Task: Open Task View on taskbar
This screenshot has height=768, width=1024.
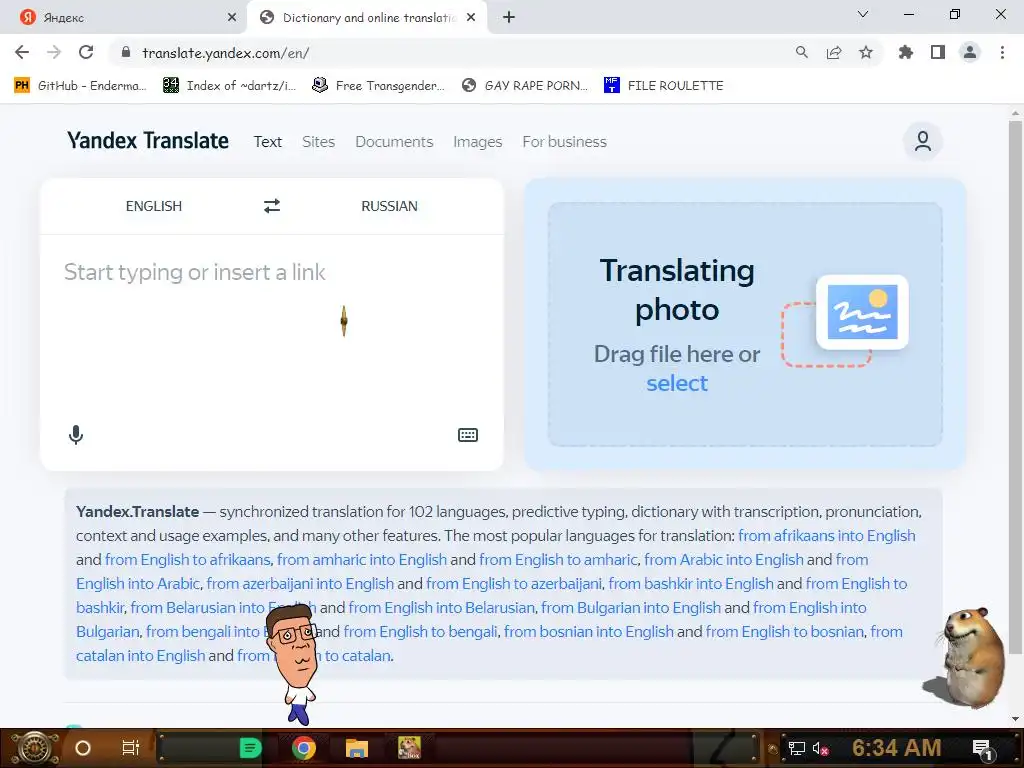Action: (x=131, y=748)
